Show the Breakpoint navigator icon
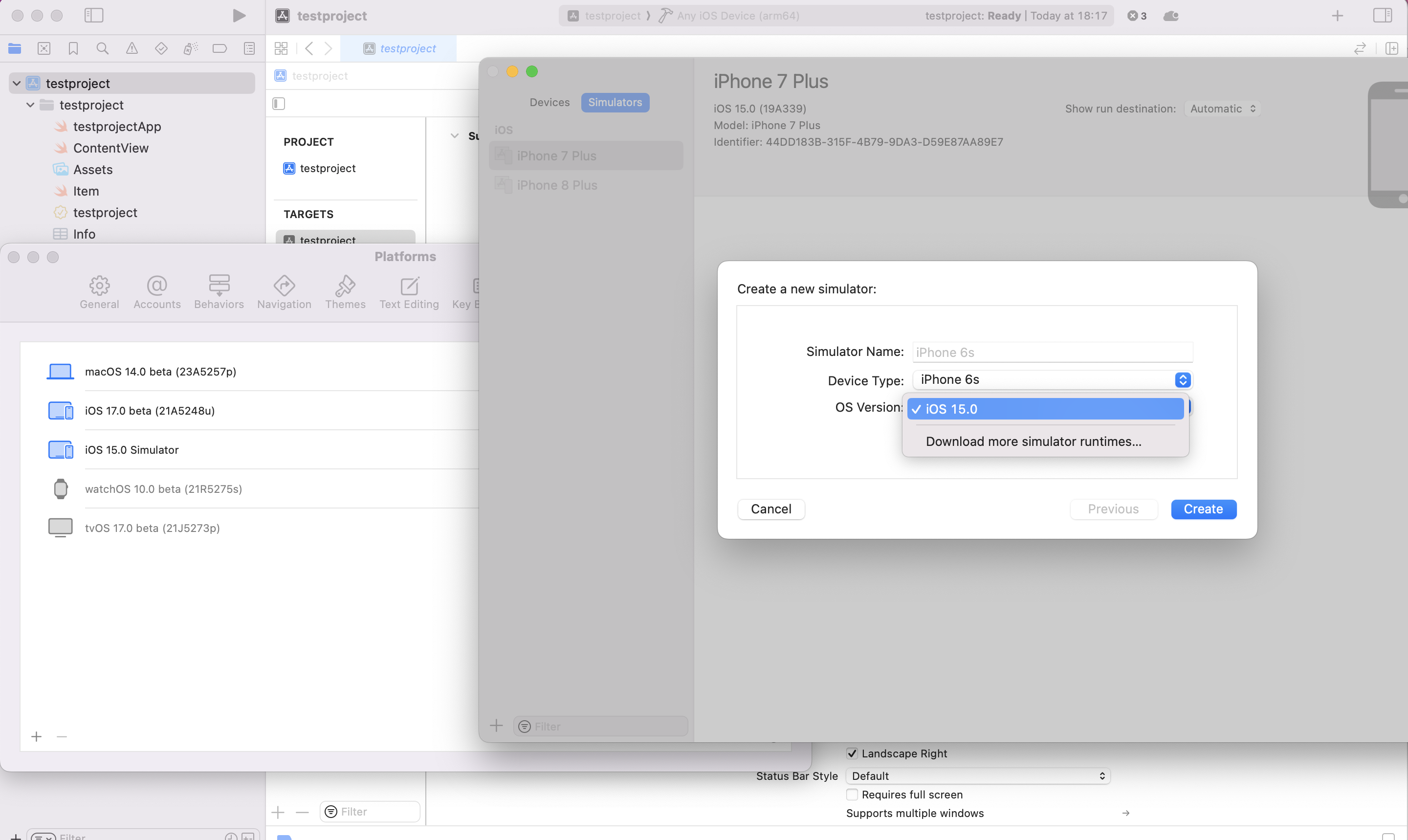Viewport: 1408px width, 840px height. (220, 49)
